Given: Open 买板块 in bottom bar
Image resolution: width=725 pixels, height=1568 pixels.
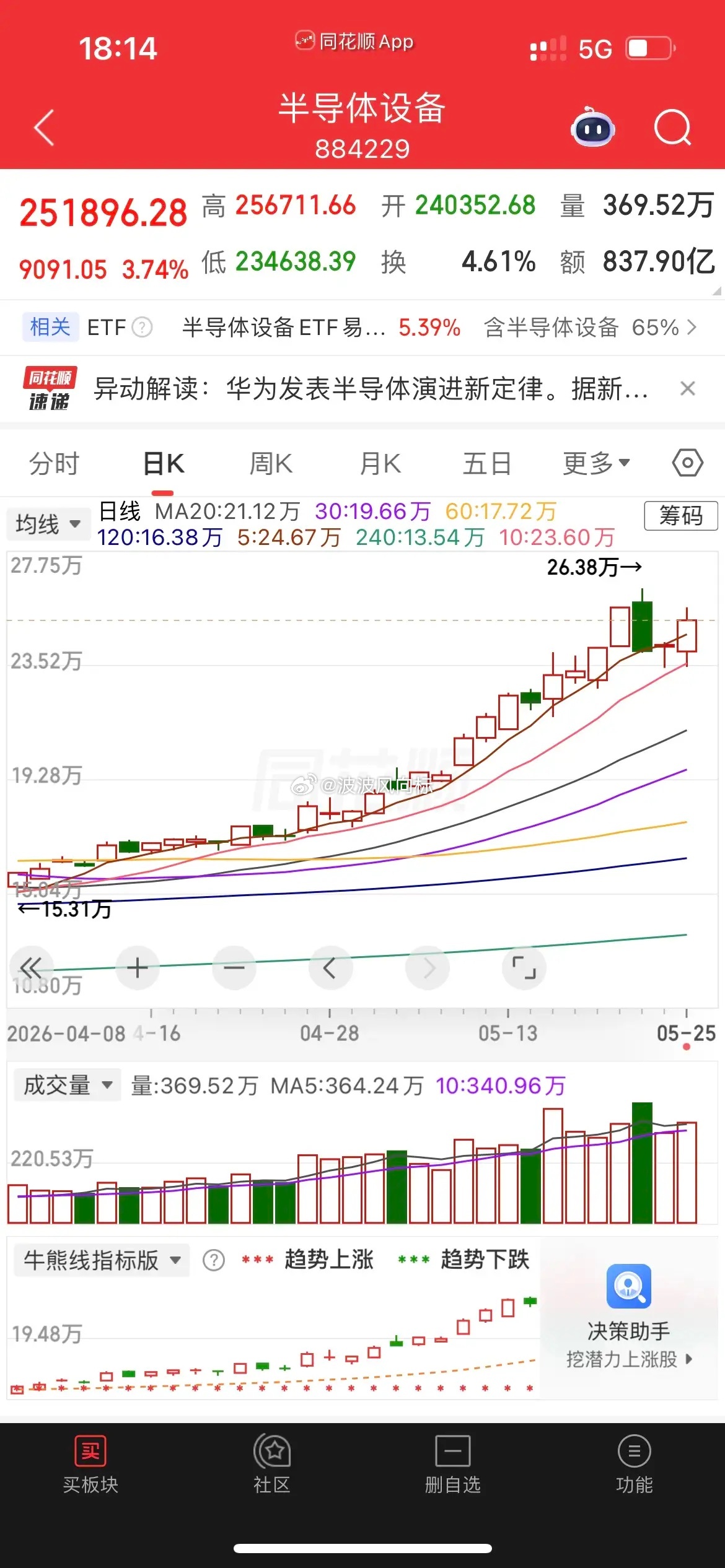Looking at the screenshot, I should pos(90,1464).
